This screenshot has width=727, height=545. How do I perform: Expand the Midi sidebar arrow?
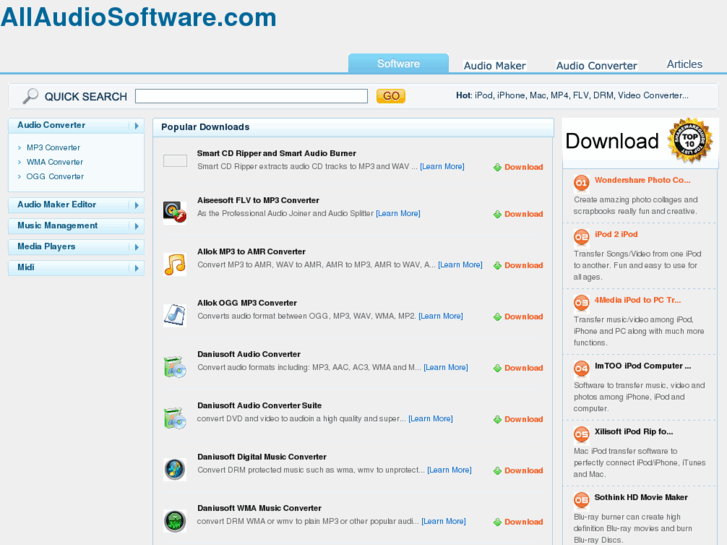tap(136, 268)
